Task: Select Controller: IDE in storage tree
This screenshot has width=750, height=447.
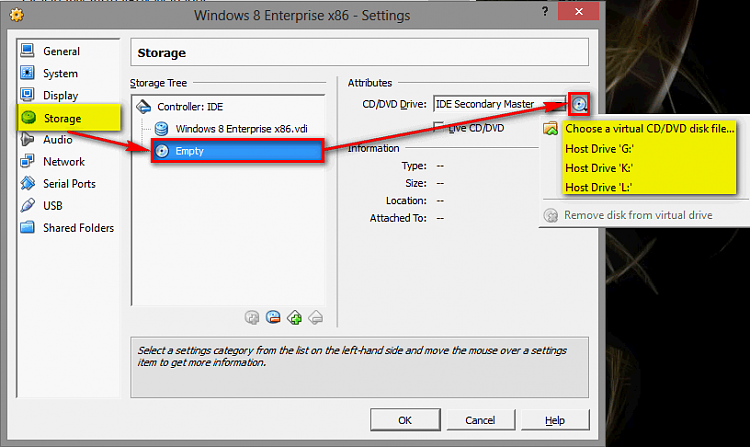Action: coord(190,107)
